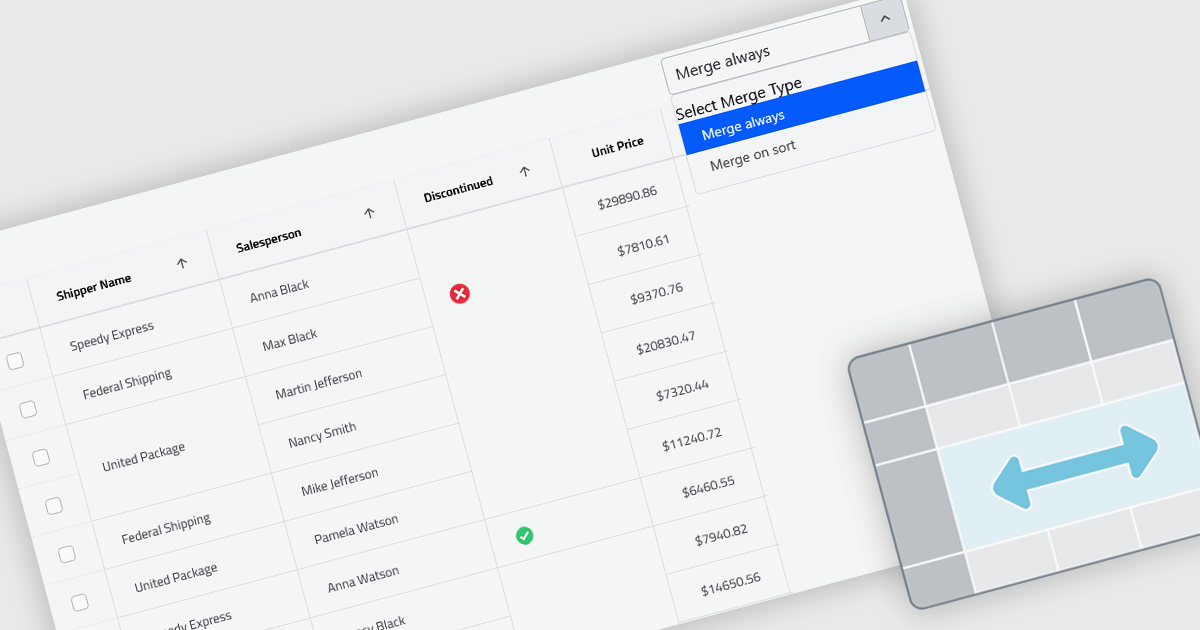Click the Anna Black salesperson cell
1200x630 pixels.
(279, 291)
